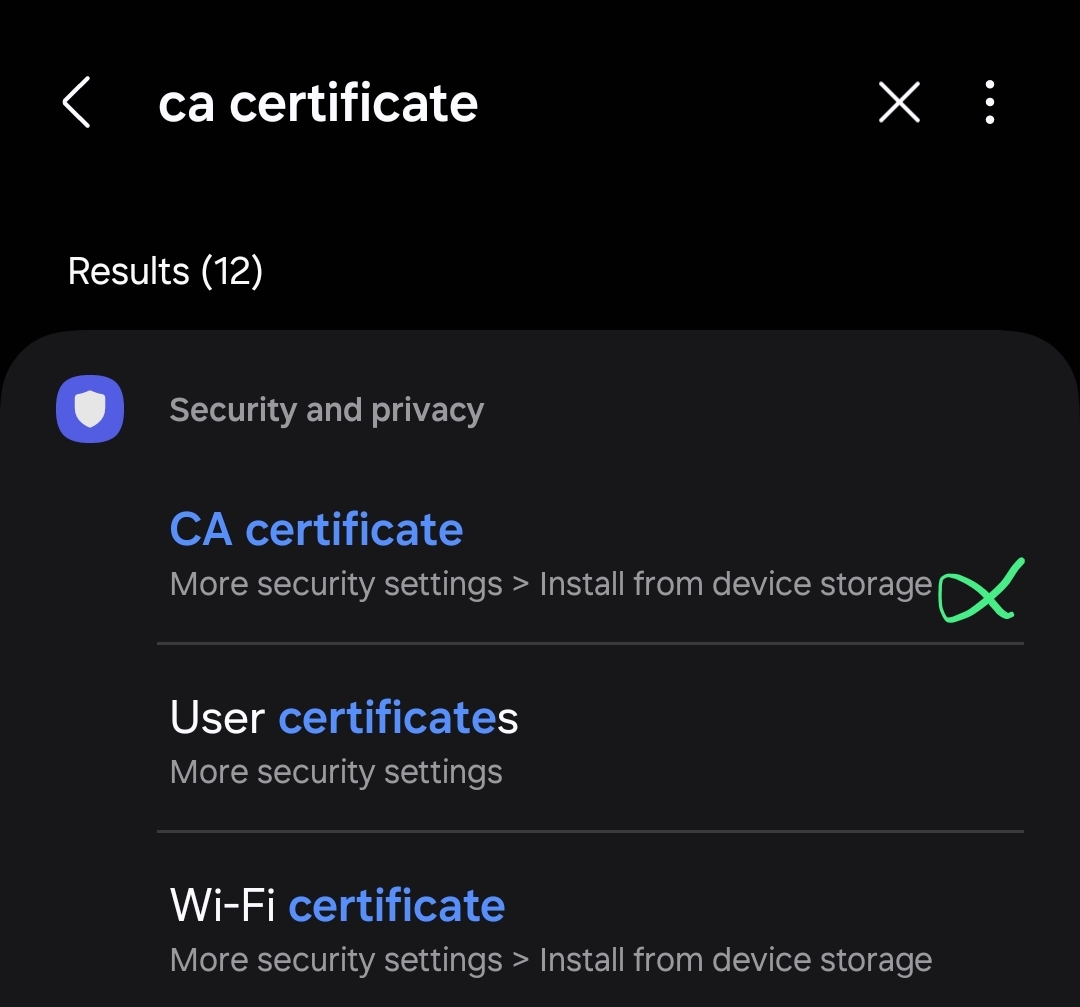Tap the word "User" in second result title

coord(217,718)
